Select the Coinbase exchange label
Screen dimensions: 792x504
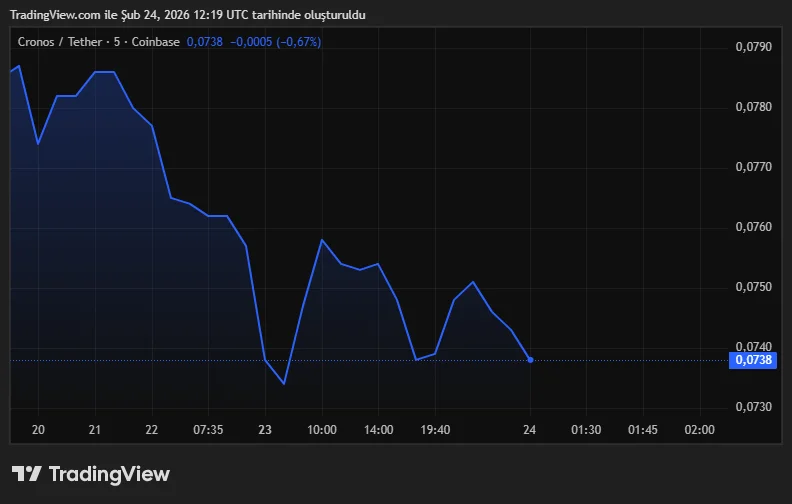(x=155, y=42)
